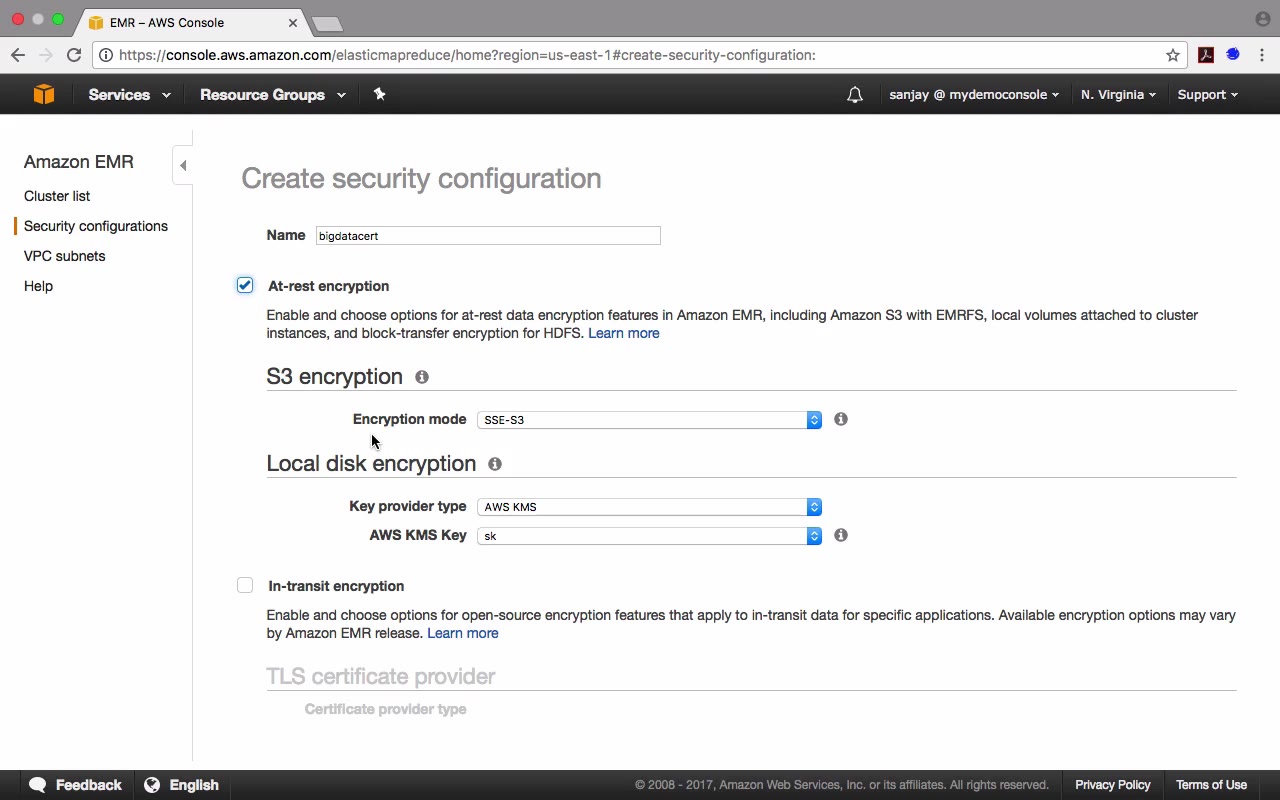The image size is (1280, 800).
Task: Click info icon beside S3 encryption heading
Action: [x=422, y=377]
